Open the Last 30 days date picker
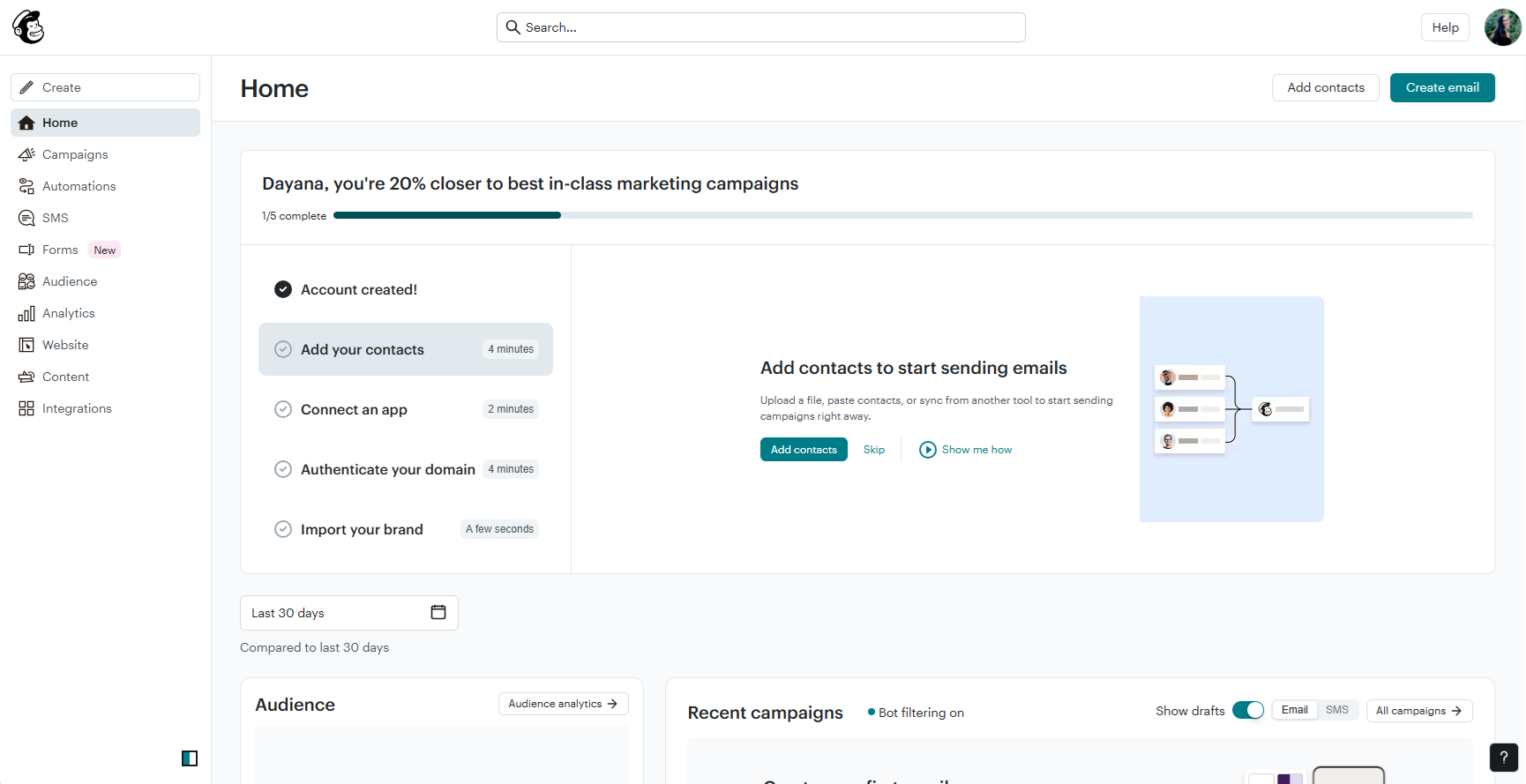Screen dimensions: 1526x784 pyautogui.click(x=349, y=613)
